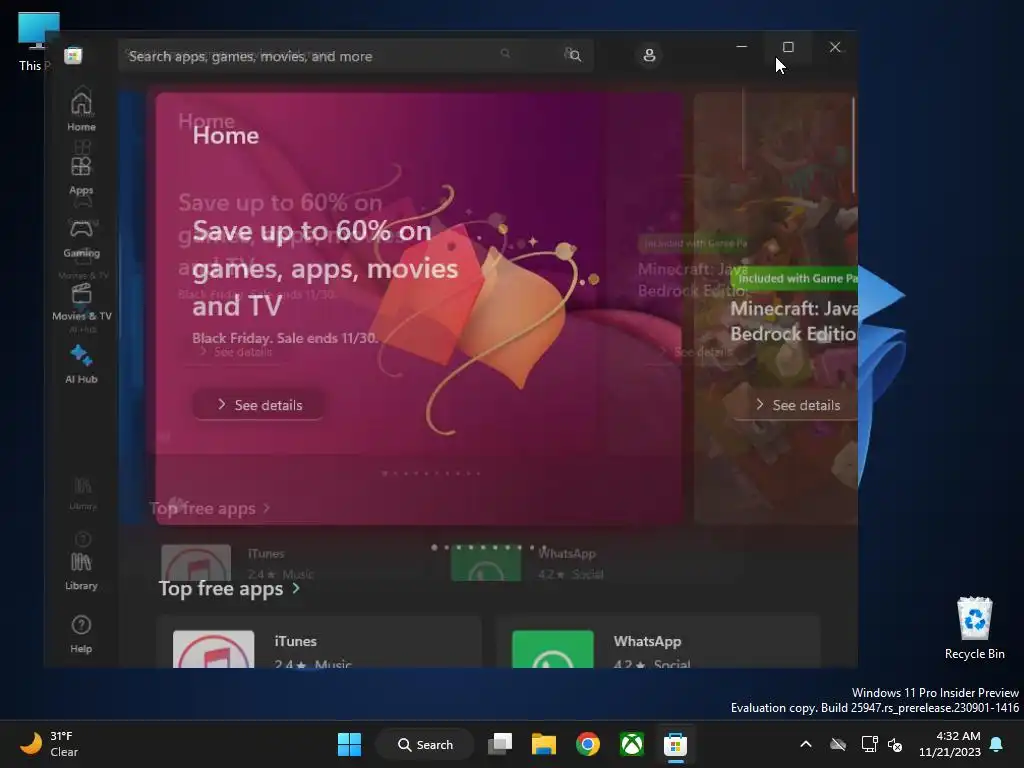The width and height of the screenshot is (1024, 768).
Task: Open the AI Hub section
Action: pos(81,364)
